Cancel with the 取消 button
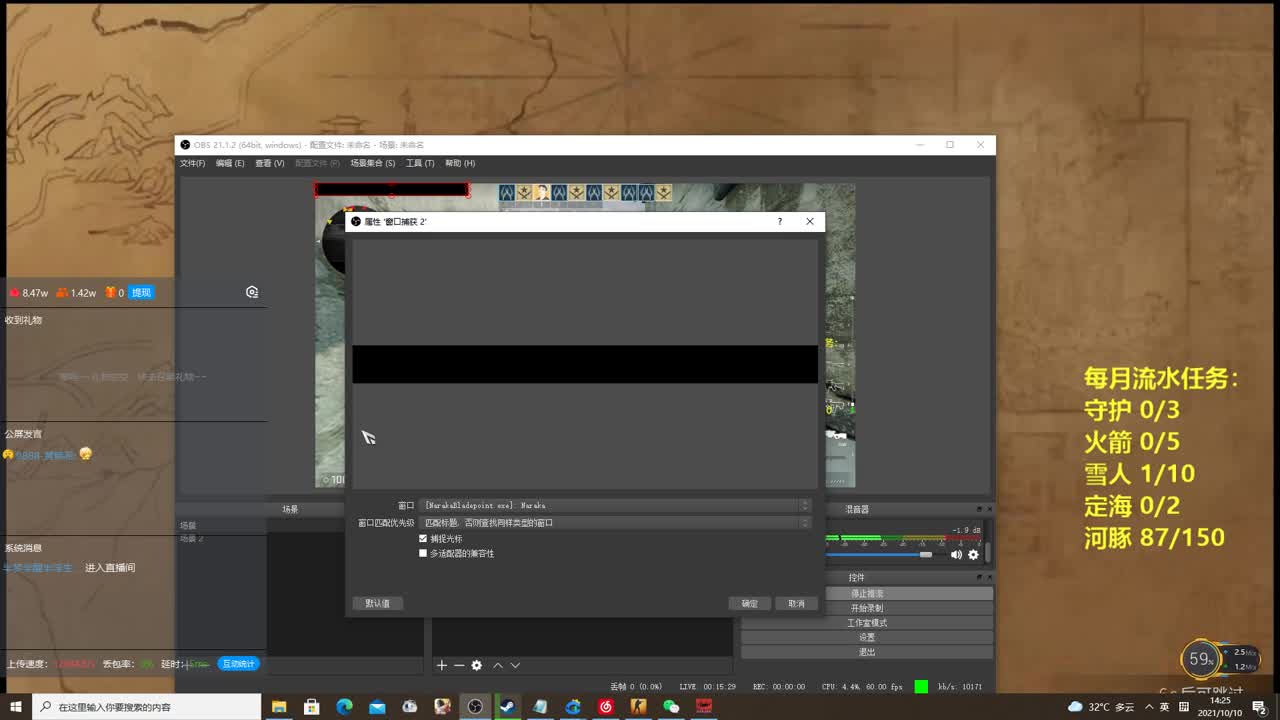 tap(796, 603)
